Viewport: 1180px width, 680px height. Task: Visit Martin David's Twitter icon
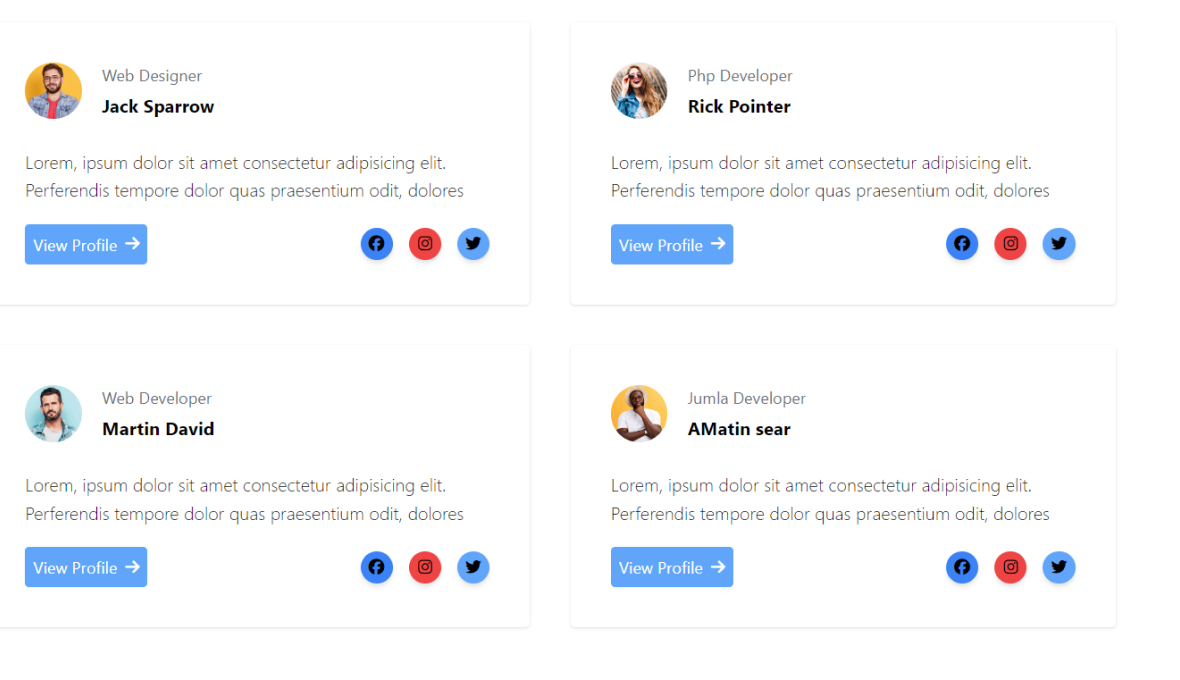473,567
